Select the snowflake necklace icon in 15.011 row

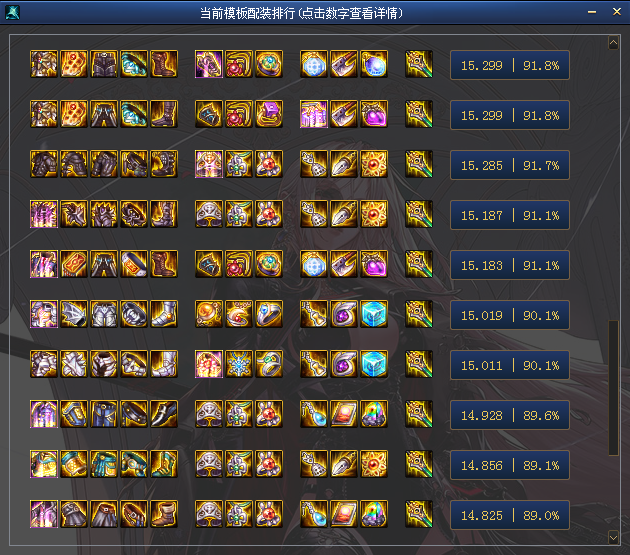239,364
